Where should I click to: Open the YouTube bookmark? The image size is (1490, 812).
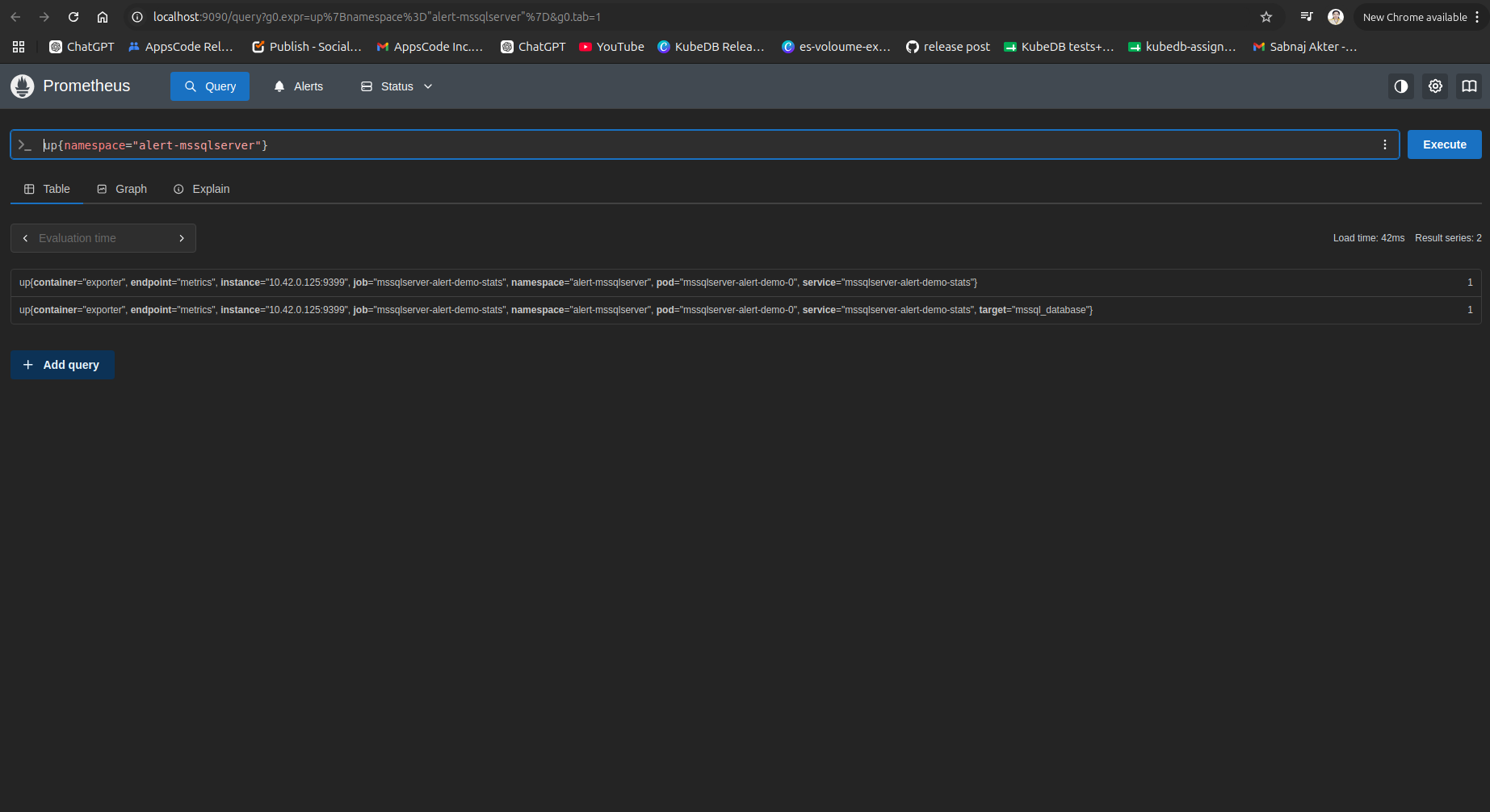611,47
